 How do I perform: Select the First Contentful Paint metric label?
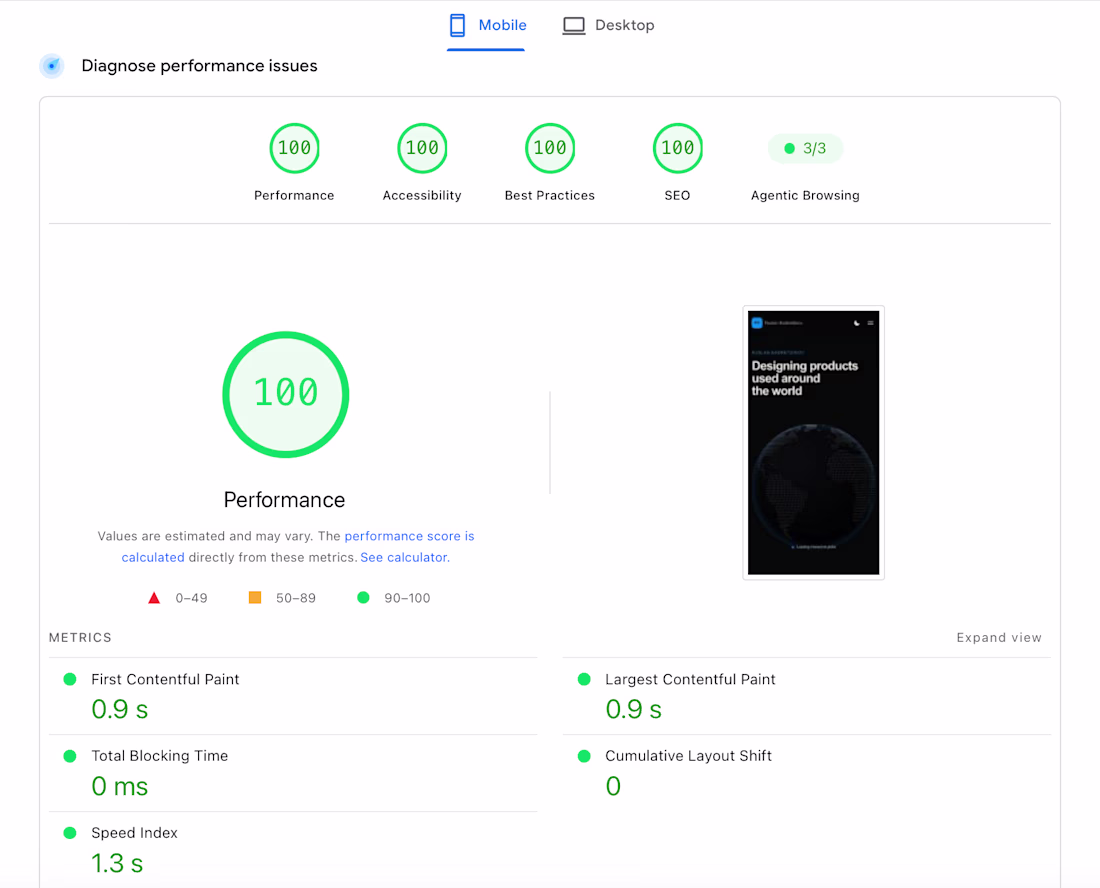coord(166,680)
